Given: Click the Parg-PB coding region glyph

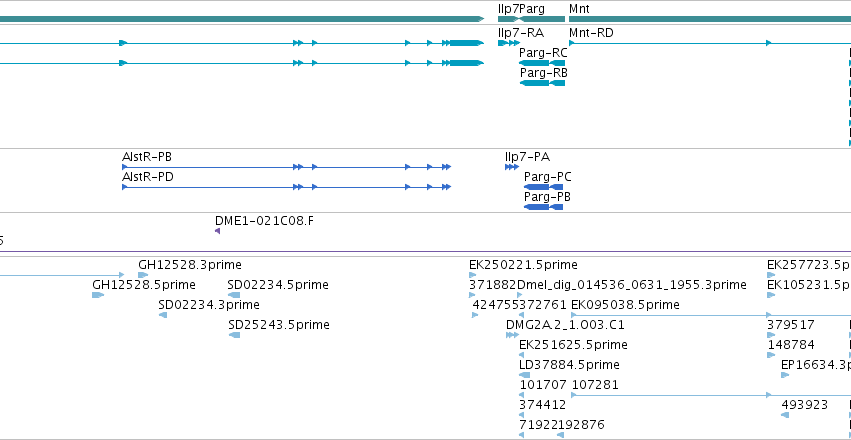Looking at the screenshot, I should [x=543, y=207].
